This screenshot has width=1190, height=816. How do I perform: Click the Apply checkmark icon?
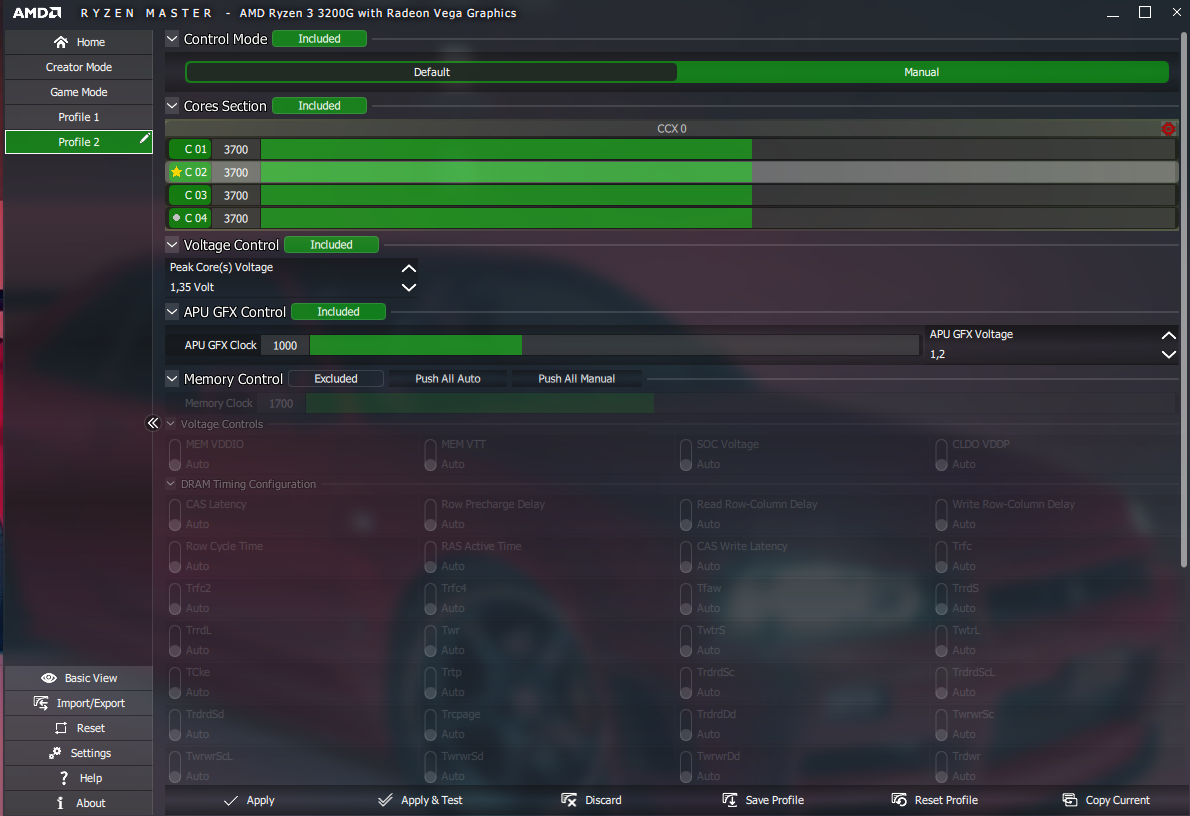click(x=231, y=800)
